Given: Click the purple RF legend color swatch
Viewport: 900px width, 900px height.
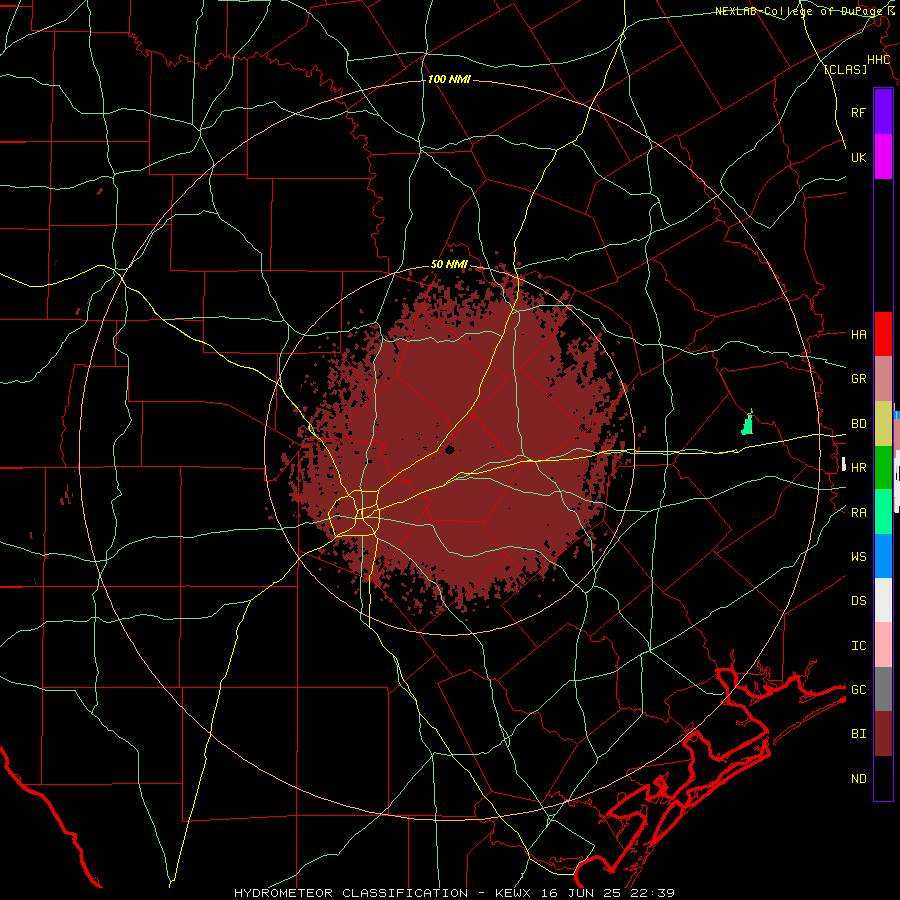Looking at the screenshot, I should click(883, 112).
